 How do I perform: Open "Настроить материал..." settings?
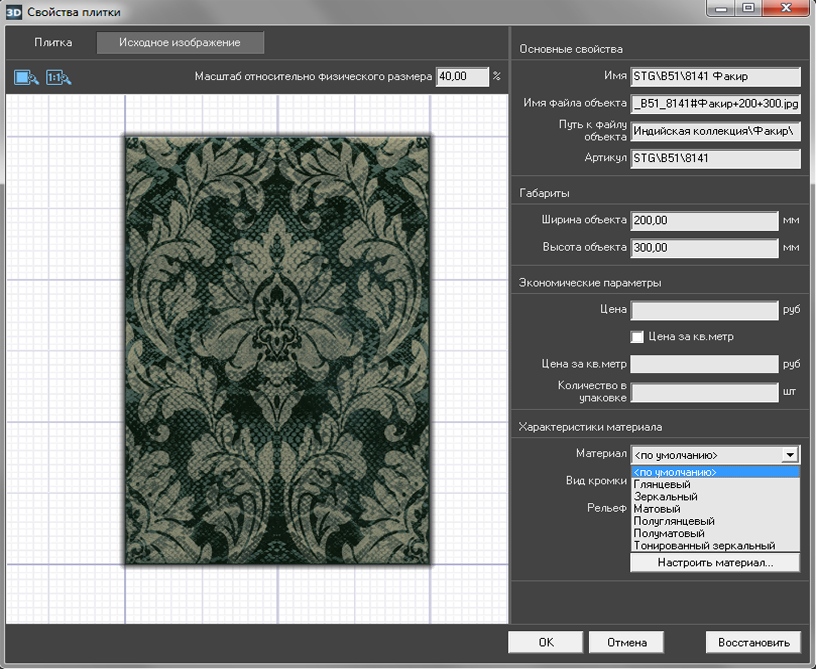715,563
